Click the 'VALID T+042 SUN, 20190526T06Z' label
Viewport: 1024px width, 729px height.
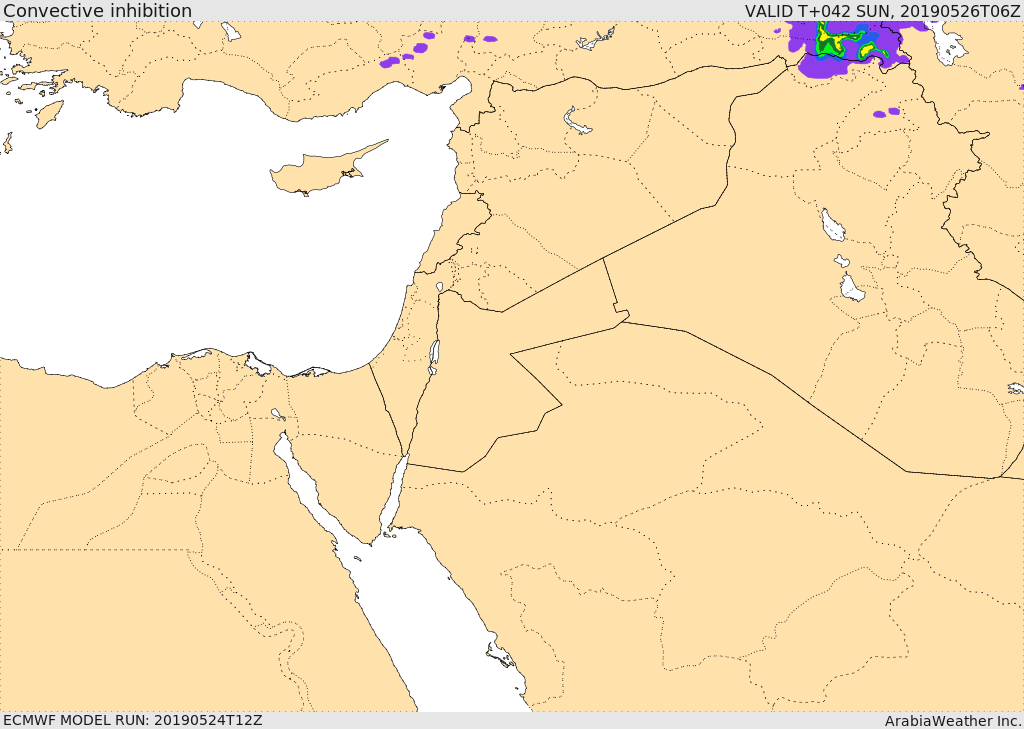pos(882,10)
